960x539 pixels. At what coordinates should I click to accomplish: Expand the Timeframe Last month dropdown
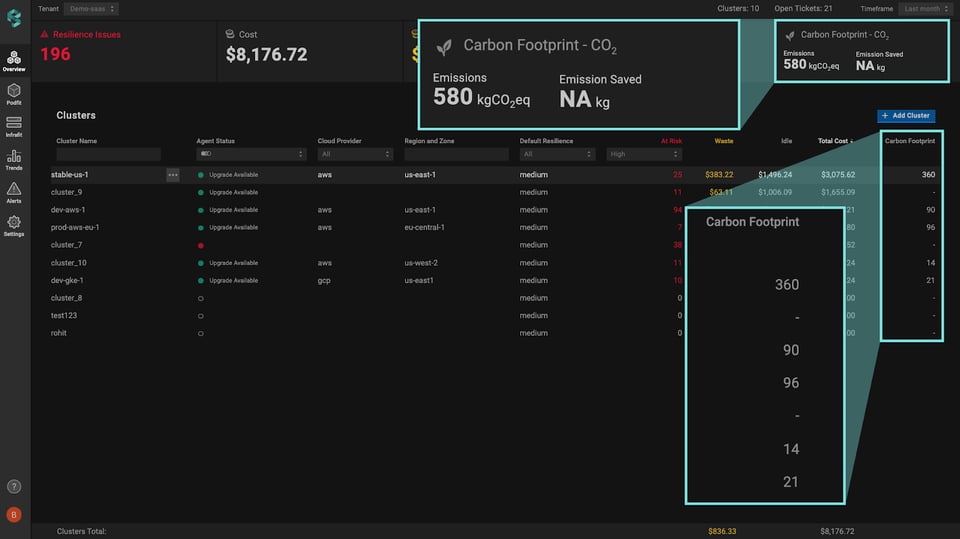[926, 9]
